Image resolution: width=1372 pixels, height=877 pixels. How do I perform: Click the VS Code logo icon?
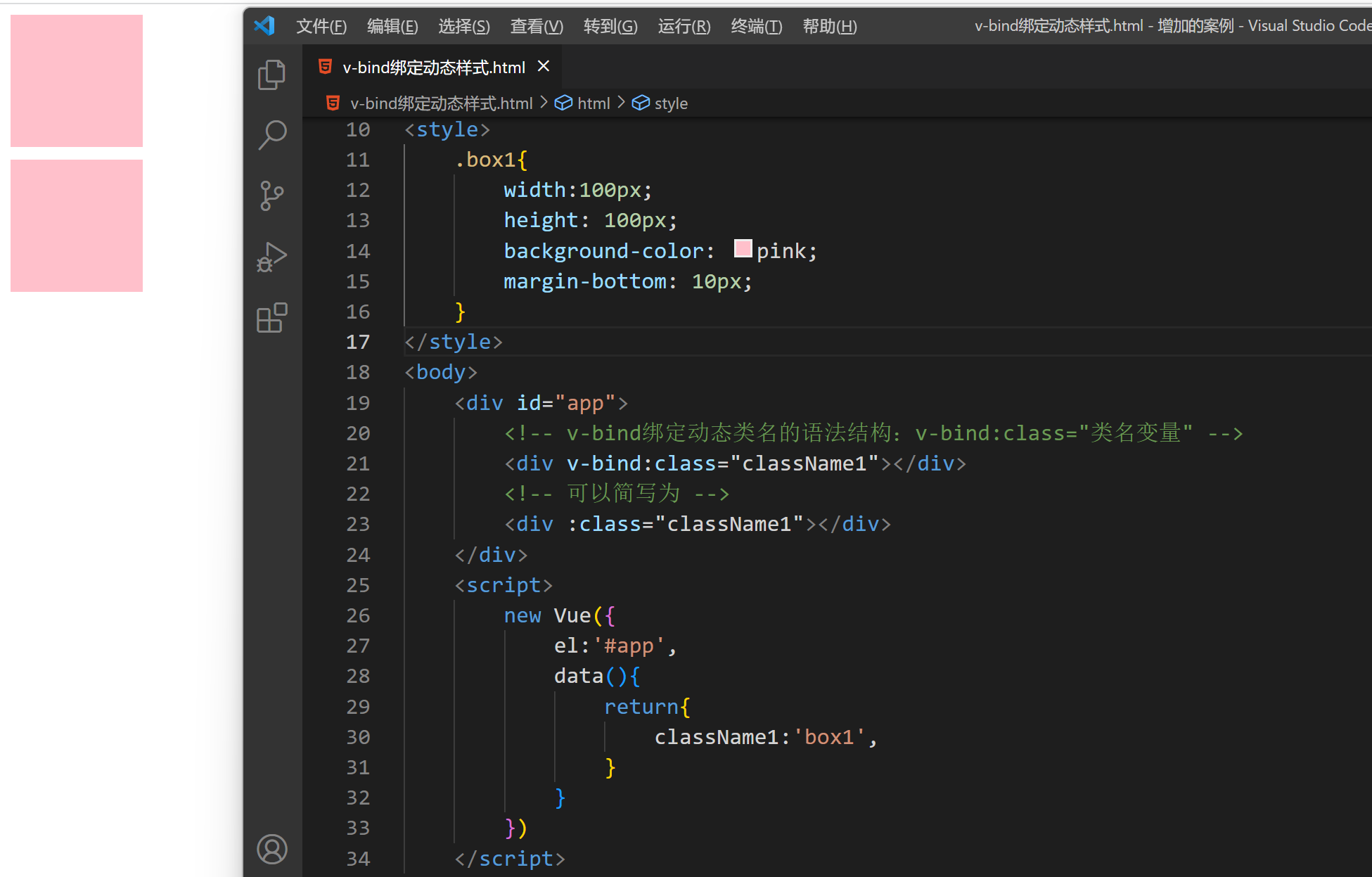point(264,26)
